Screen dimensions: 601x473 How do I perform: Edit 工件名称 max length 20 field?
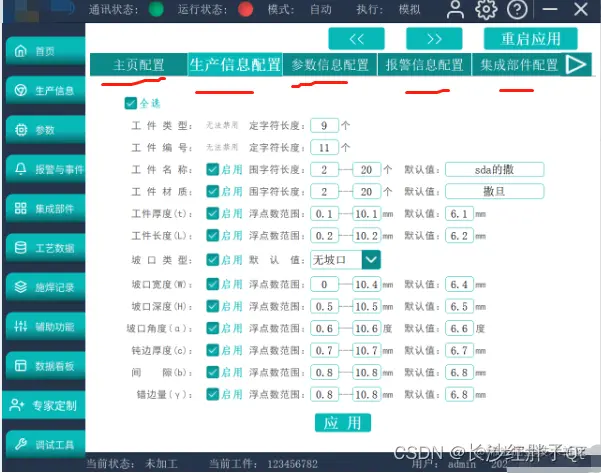[366, 169]
